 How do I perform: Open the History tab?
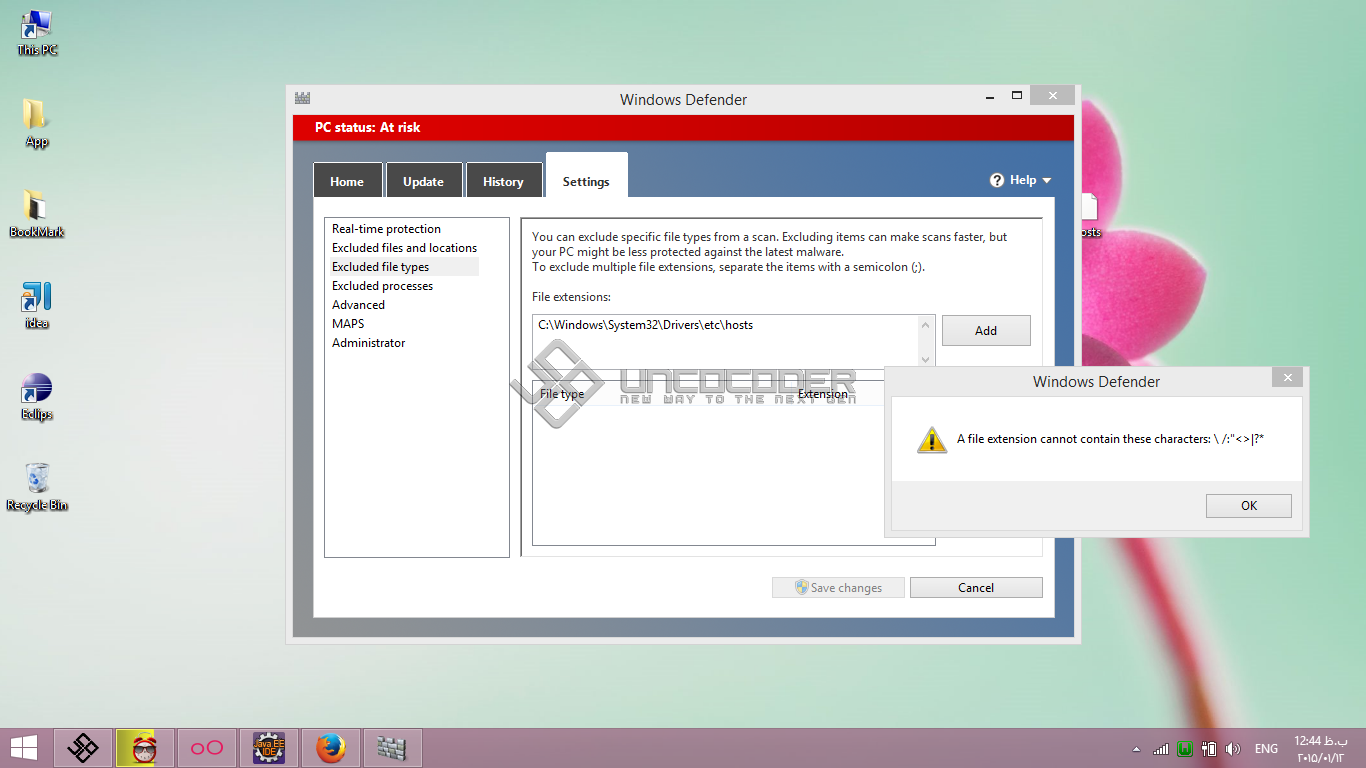(x=503, y=181)
